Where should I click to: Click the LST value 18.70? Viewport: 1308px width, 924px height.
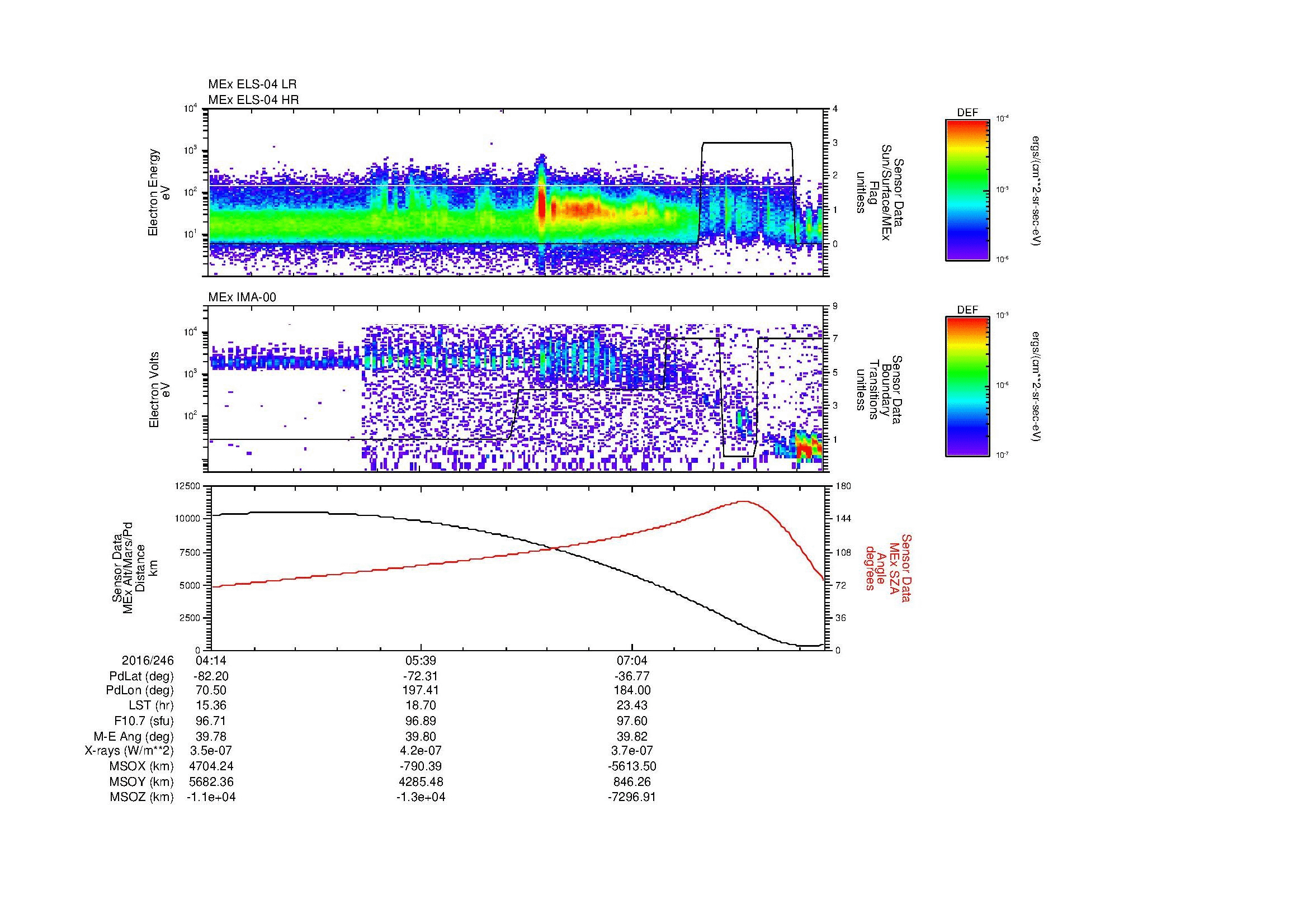pos(421,706)
